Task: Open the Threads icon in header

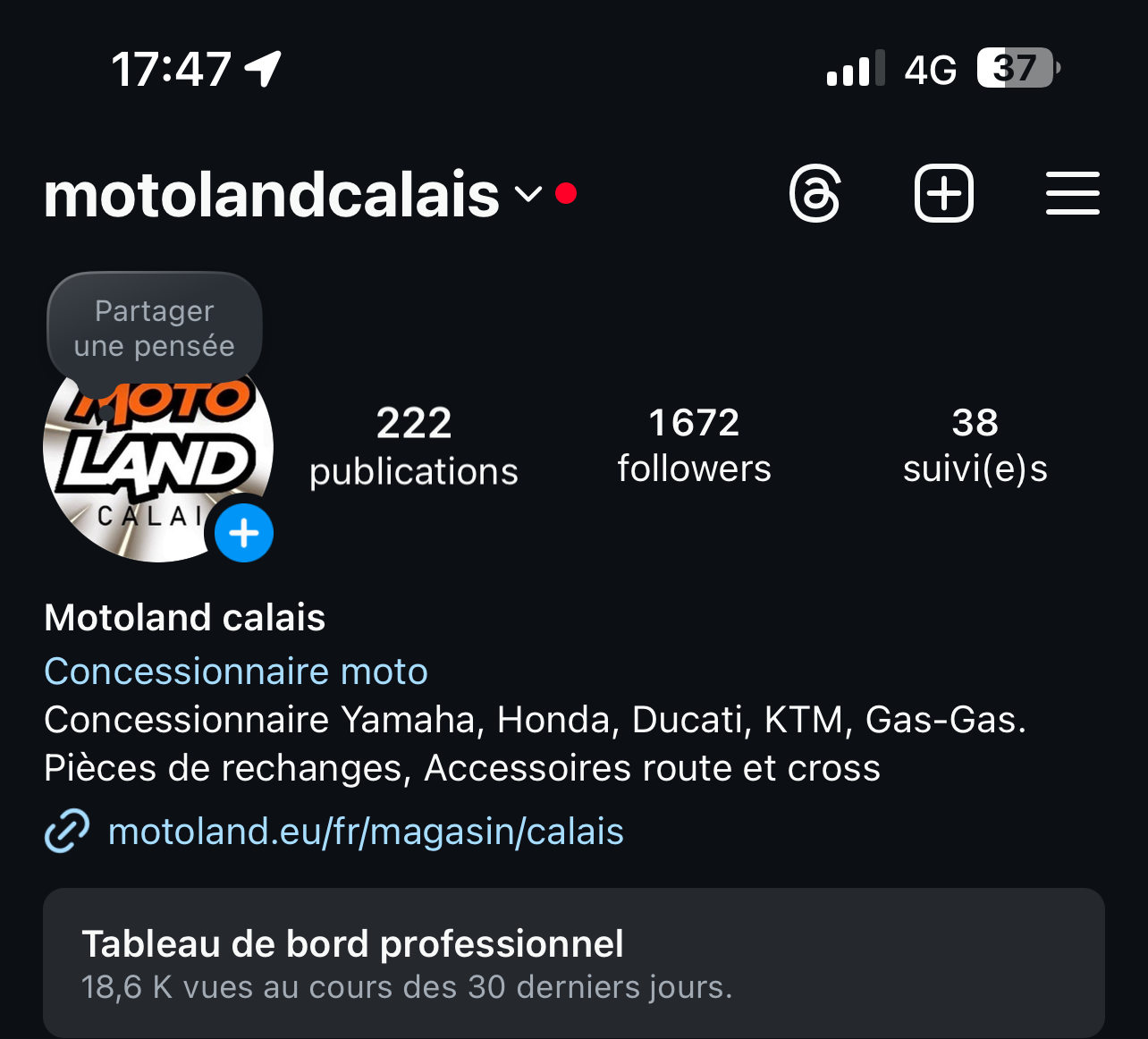Action: click(815, 193)
